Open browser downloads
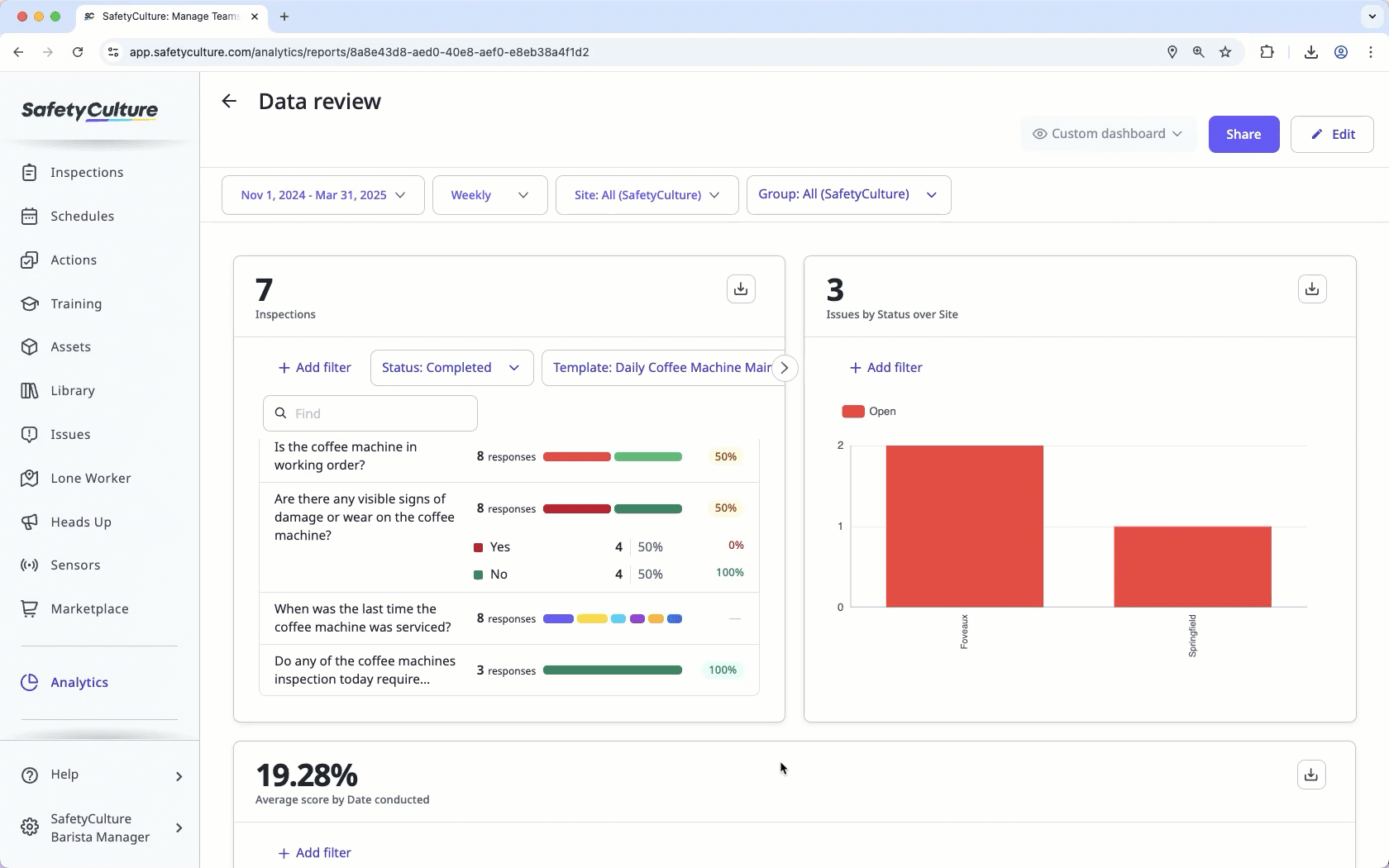This screenshot has height=868, width=1389. (x=1311, y=52)
